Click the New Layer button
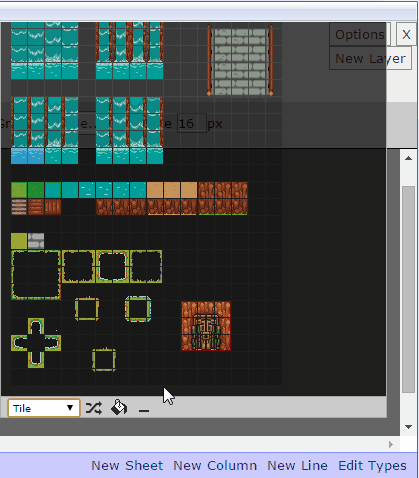This screenshot has width=419, height=478. pyautogui.click(x=370, y=58)
